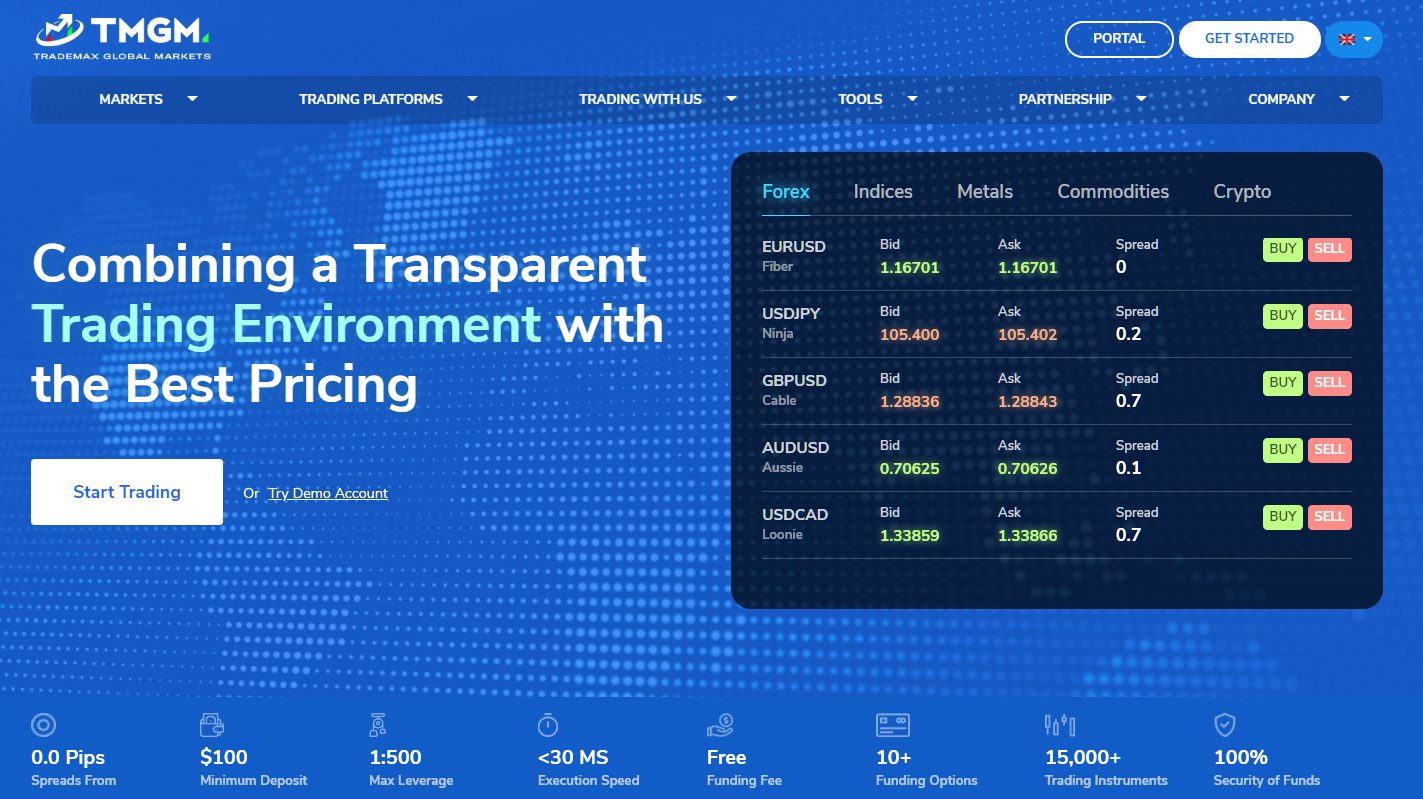This screenshot has height=799, width=1423.
Task: Click BUY for AUDUSD
Action: pos(1283,450)
